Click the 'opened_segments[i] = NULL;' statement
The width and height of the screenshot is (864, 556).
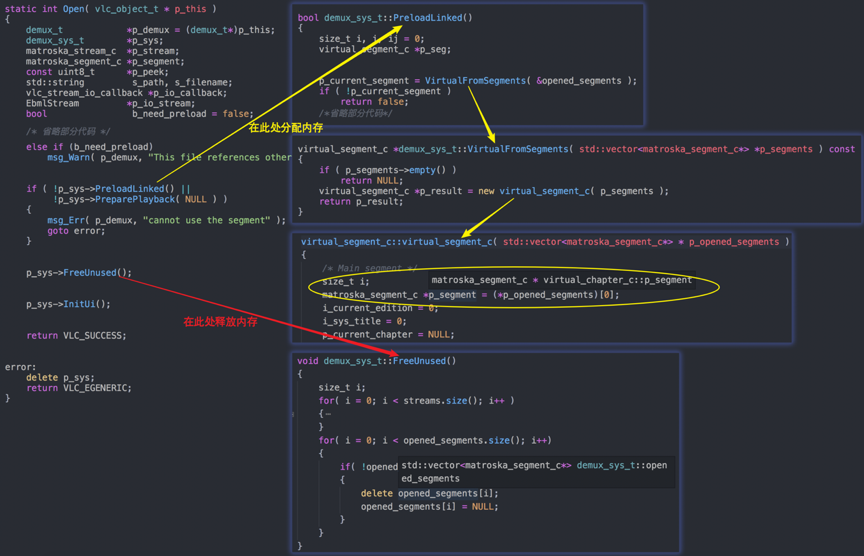click(x=429, y=506)
